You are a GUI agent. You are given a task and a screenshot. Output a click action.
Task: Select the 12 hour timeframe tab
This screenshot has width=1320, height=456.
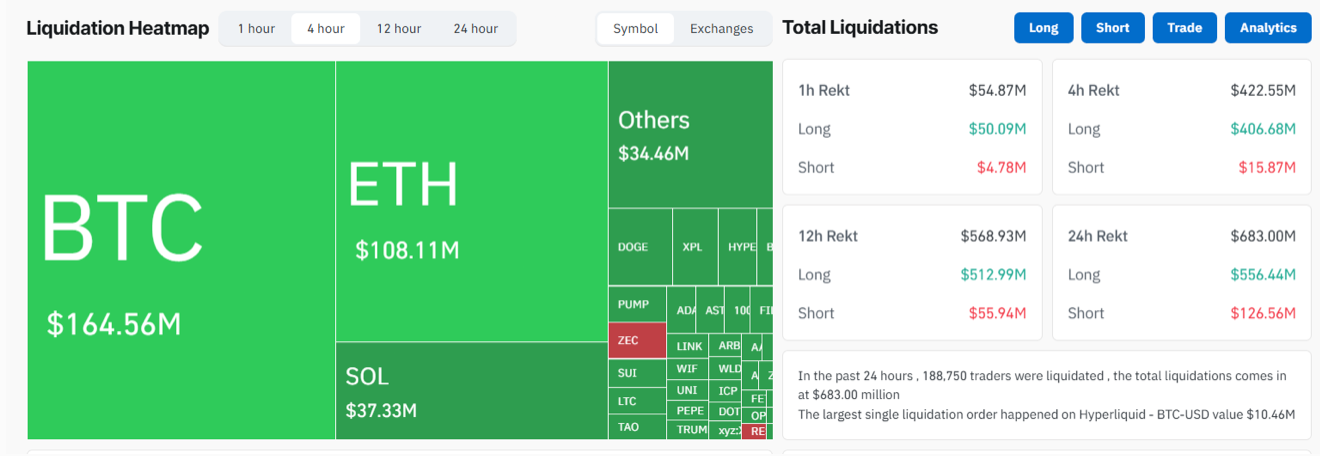[399, 29]
